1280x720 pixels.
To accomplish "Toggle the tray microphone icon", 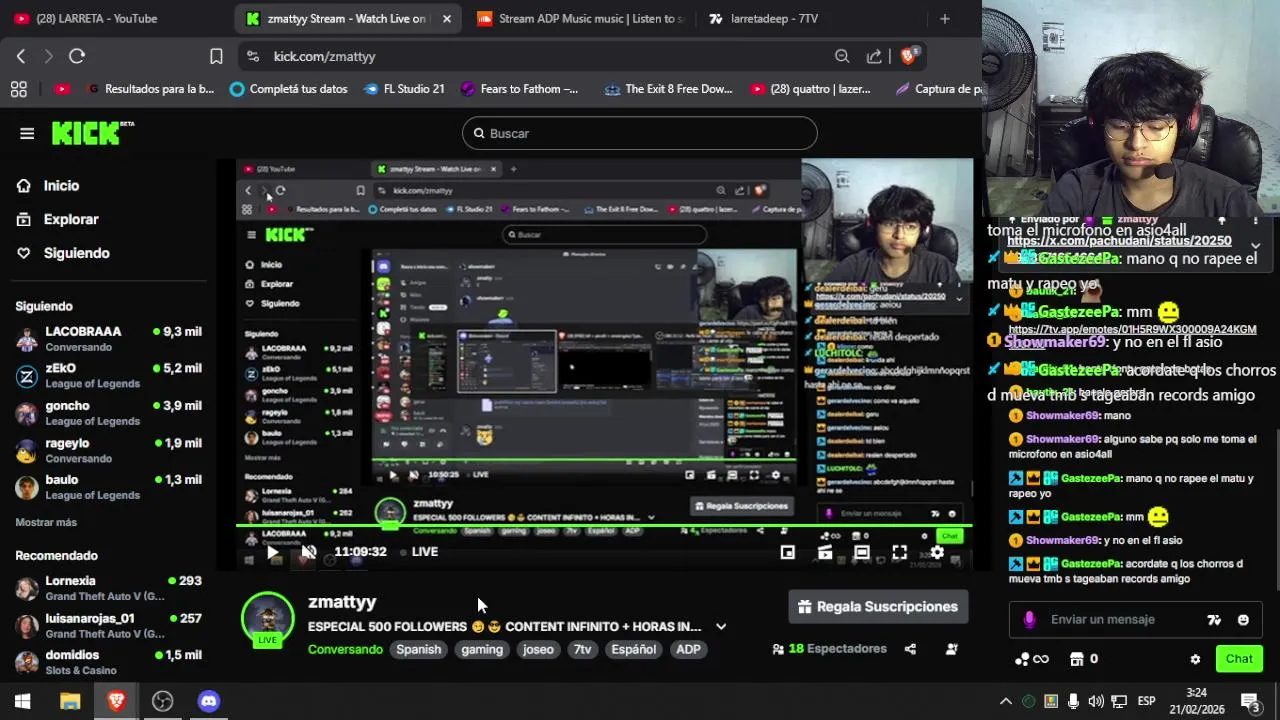I will point(1073,701).
